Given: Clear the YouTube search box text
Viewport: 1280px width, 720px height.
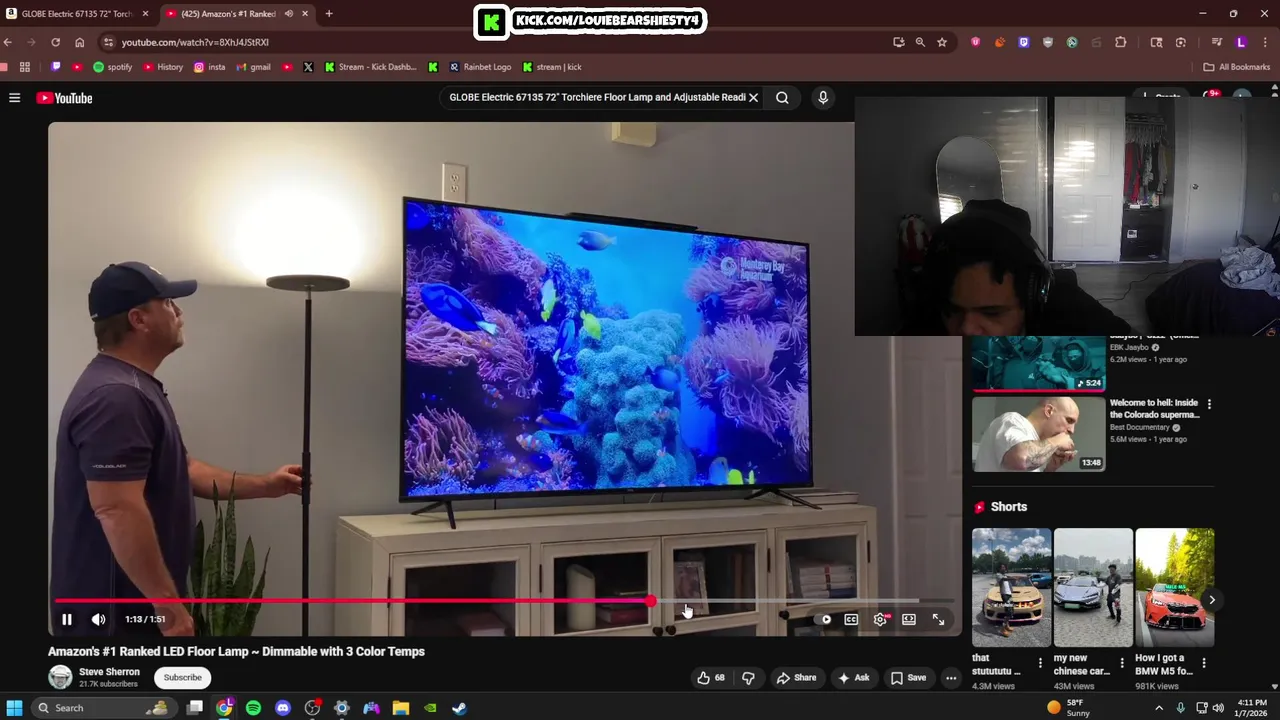Looking at the screenshot, I should 754,98.
